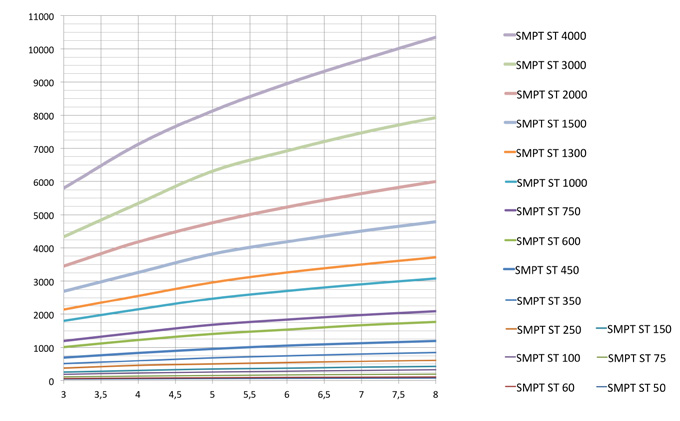Click the 8 tick label on horizontal axis

[435, 395]
